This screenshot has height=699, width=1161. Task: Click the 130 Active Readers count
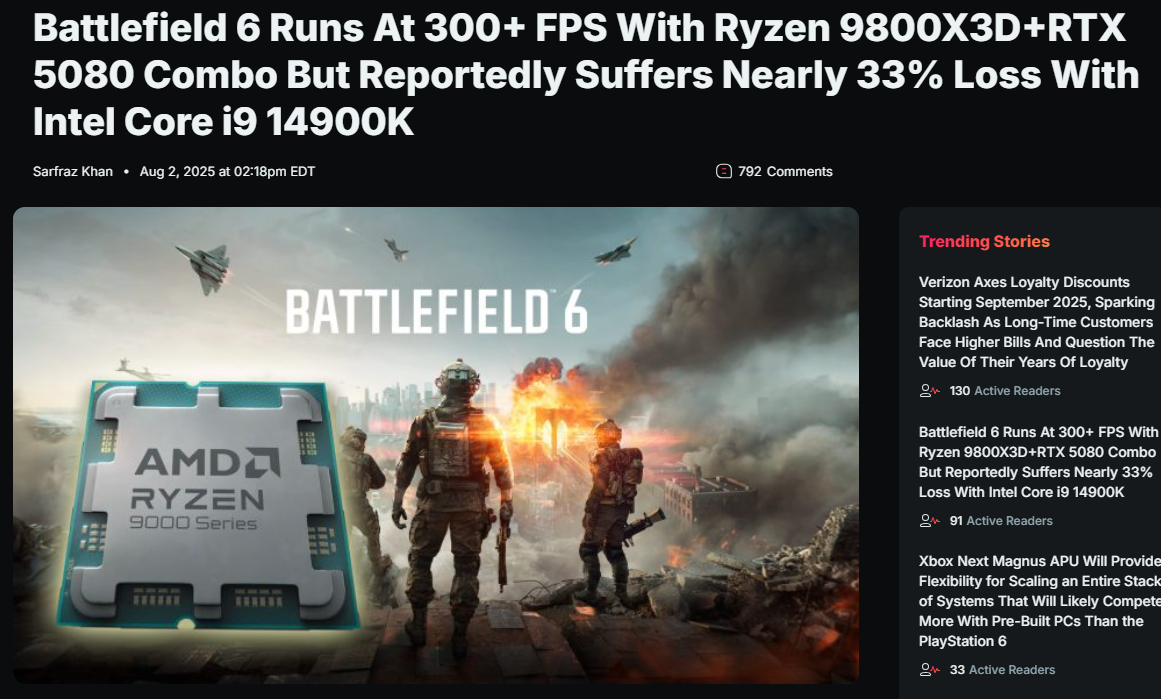click(1005, 391)
